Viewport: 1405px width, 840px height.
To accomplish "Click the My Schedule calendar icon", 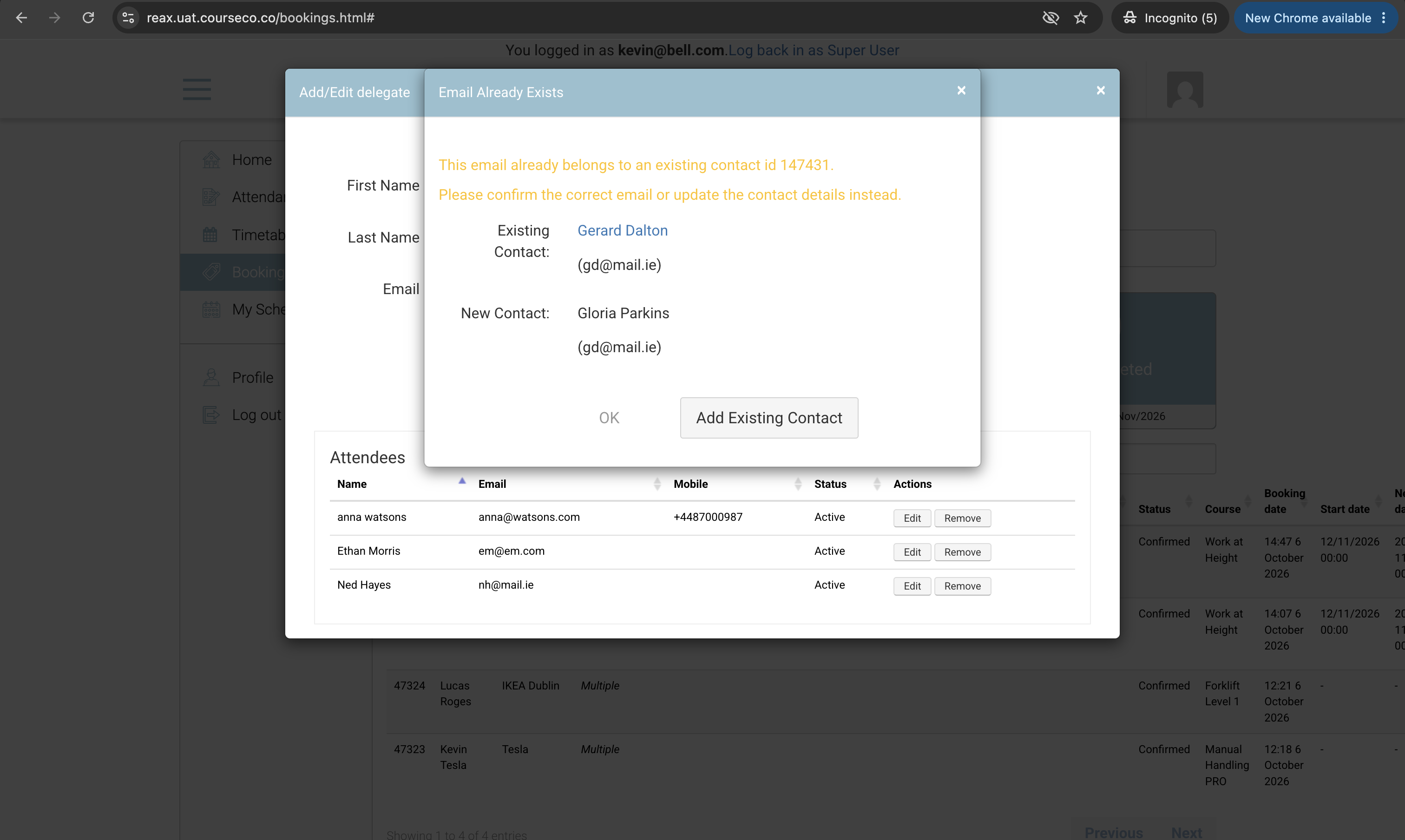I will point(211,309).
